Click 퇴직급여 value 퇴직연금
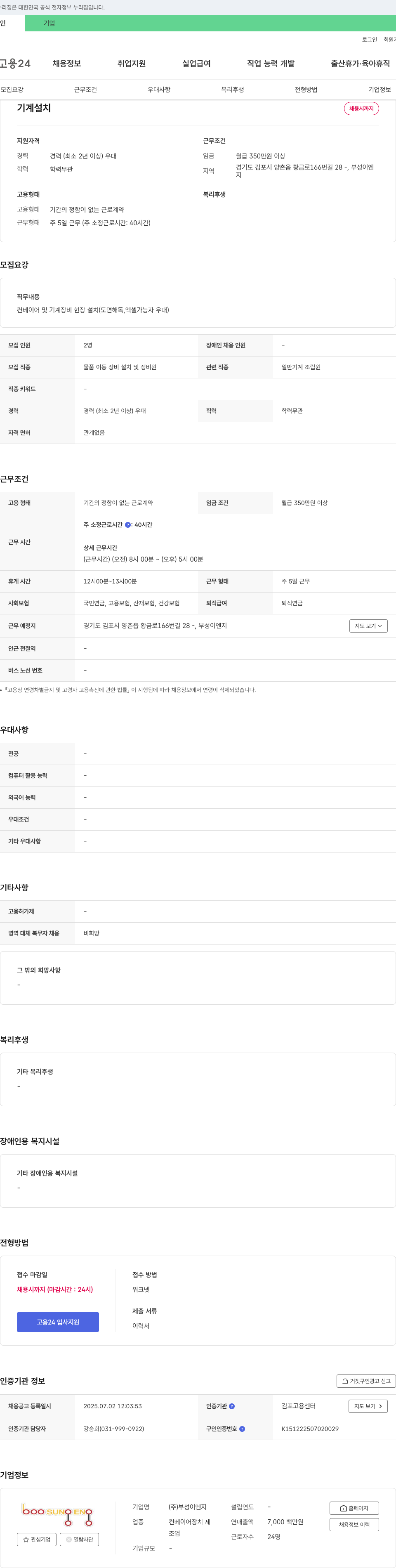The image size is (396, 1568). [x=292, y=603]
